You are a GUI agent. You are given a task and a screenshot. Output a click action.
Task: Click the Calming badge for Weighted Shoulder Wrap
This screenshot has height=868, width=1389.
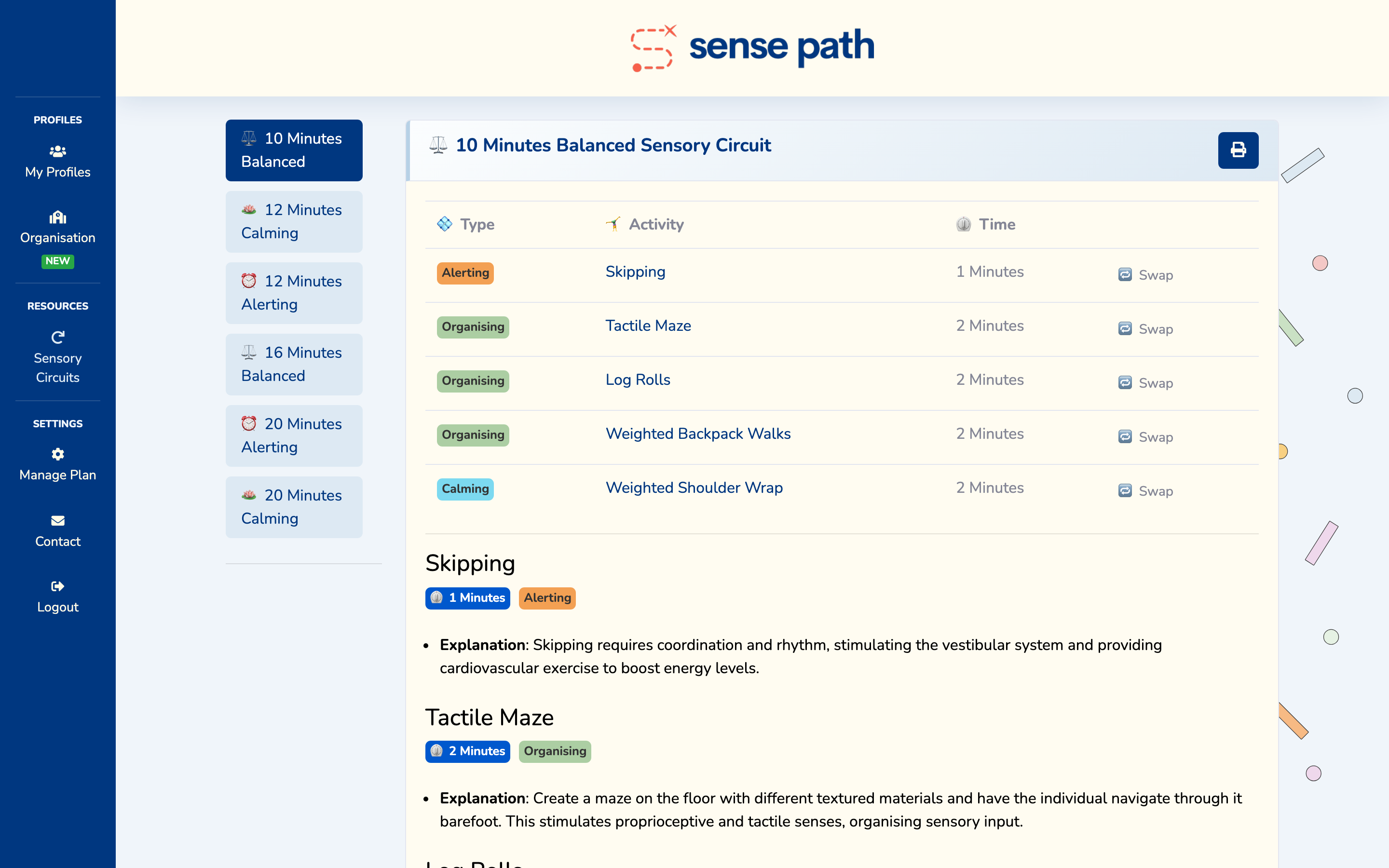tap(465, 489)
